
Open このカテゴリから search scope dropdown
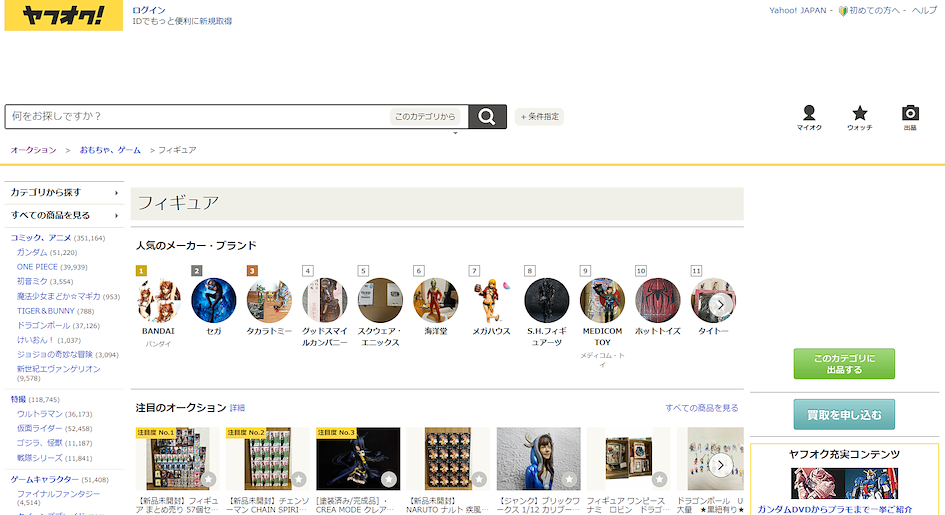pyautogui.click(x=425, y=116)
